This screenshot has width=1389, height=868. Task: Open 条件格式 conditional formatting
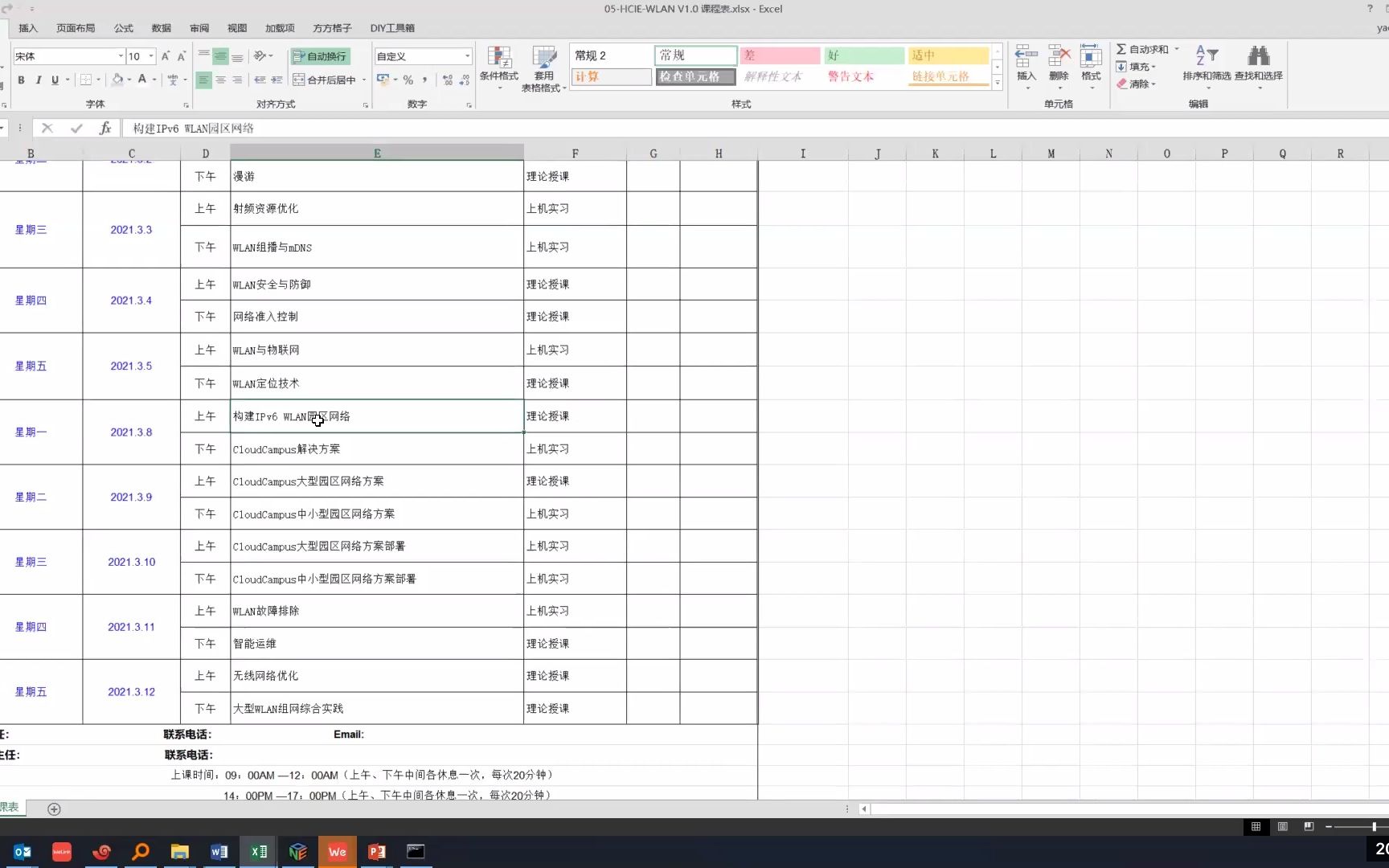[499, 67]
